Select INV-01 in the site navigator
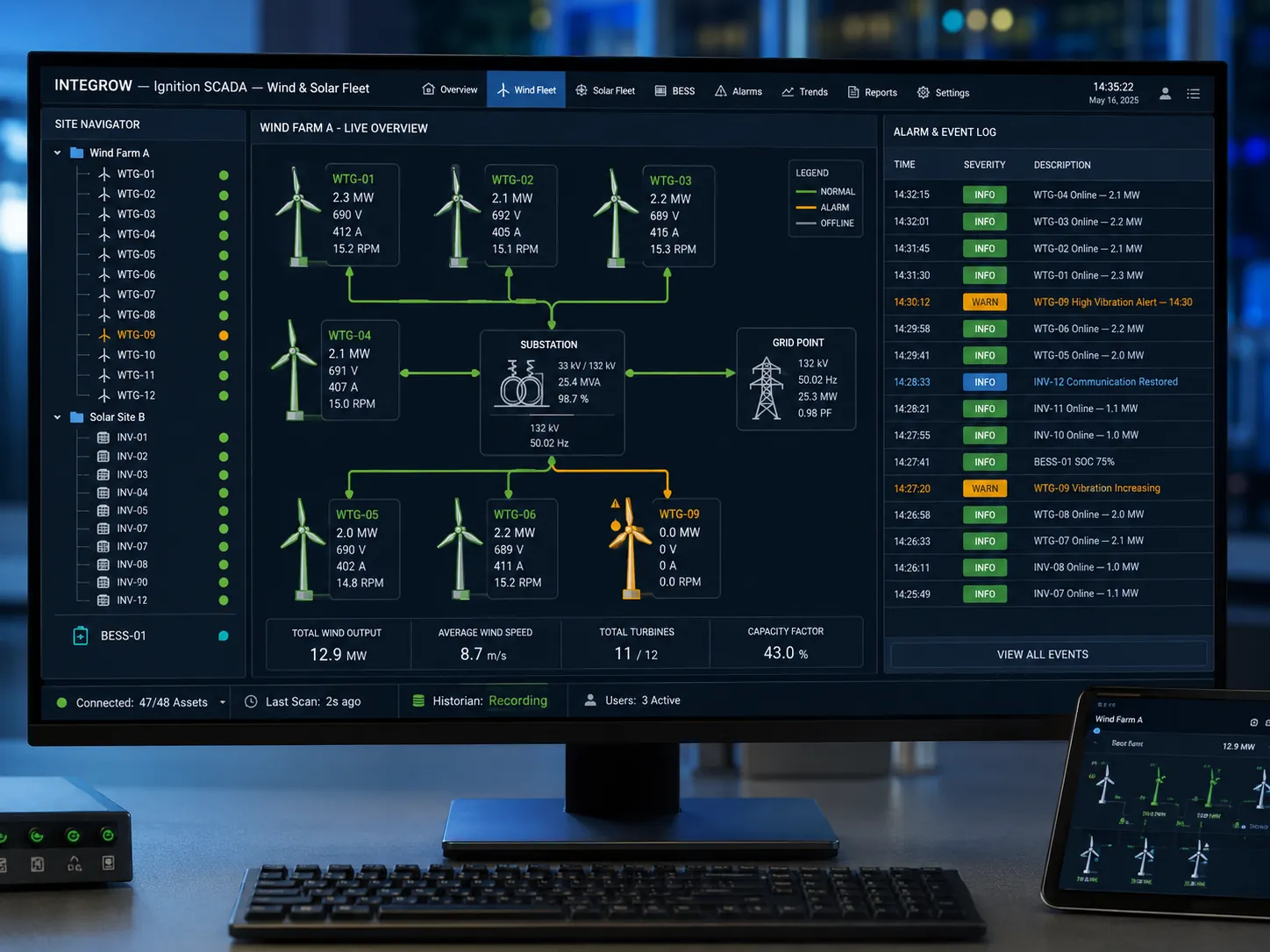This screenshot has height=952, width=1270. click(x=132, y=437)
